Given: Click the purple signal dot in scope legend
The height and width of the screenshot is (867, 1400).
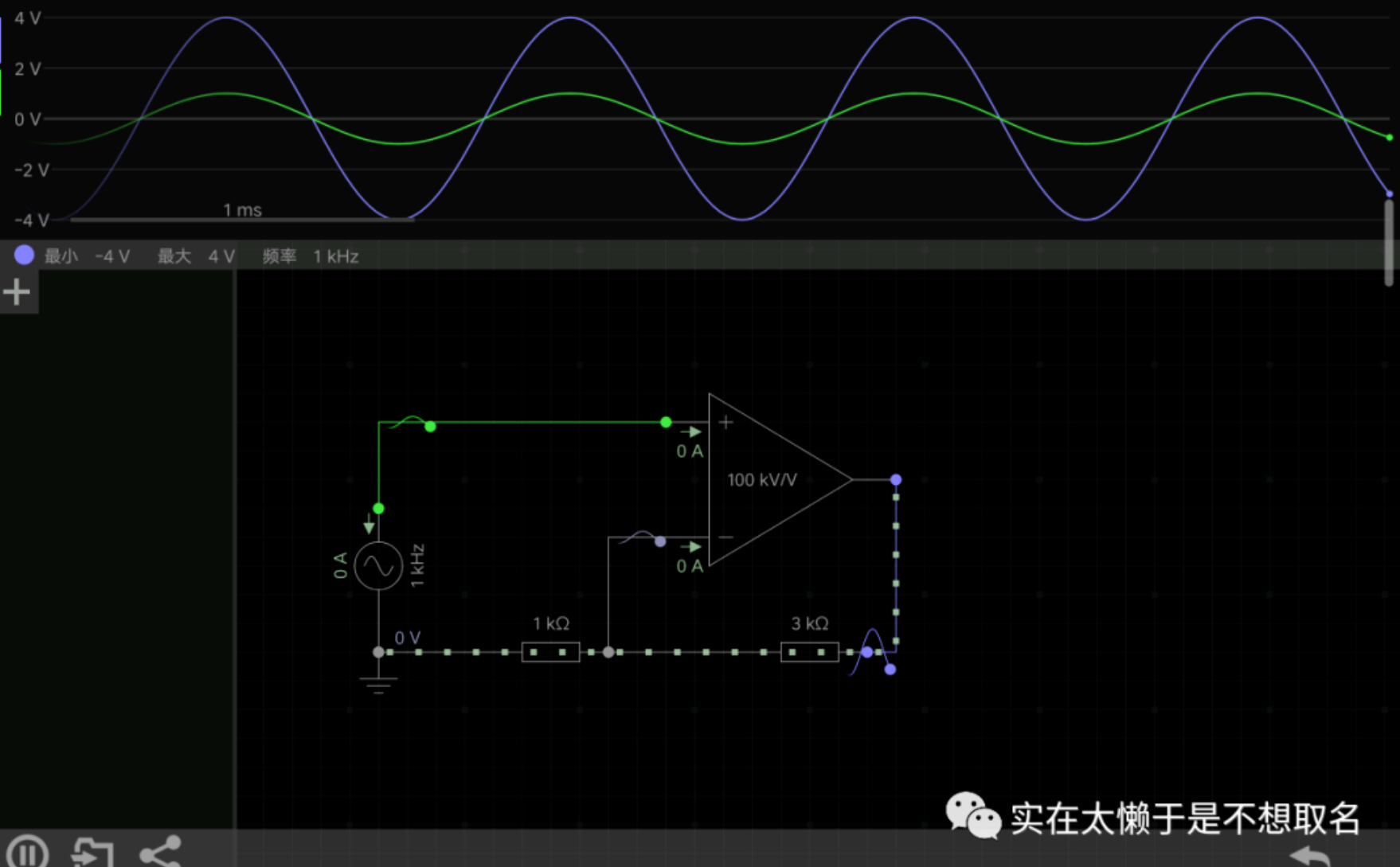Looking at the screenshot, I should tap(24, 256).
